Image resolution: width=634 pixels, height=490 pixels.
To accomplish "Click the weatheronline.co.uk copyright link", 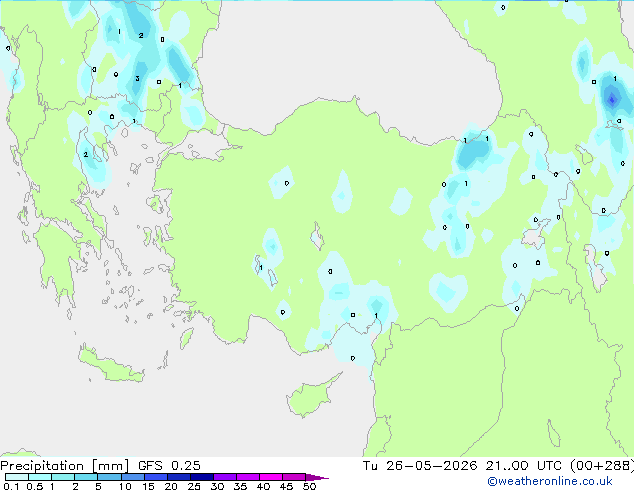I will [550, 481].
